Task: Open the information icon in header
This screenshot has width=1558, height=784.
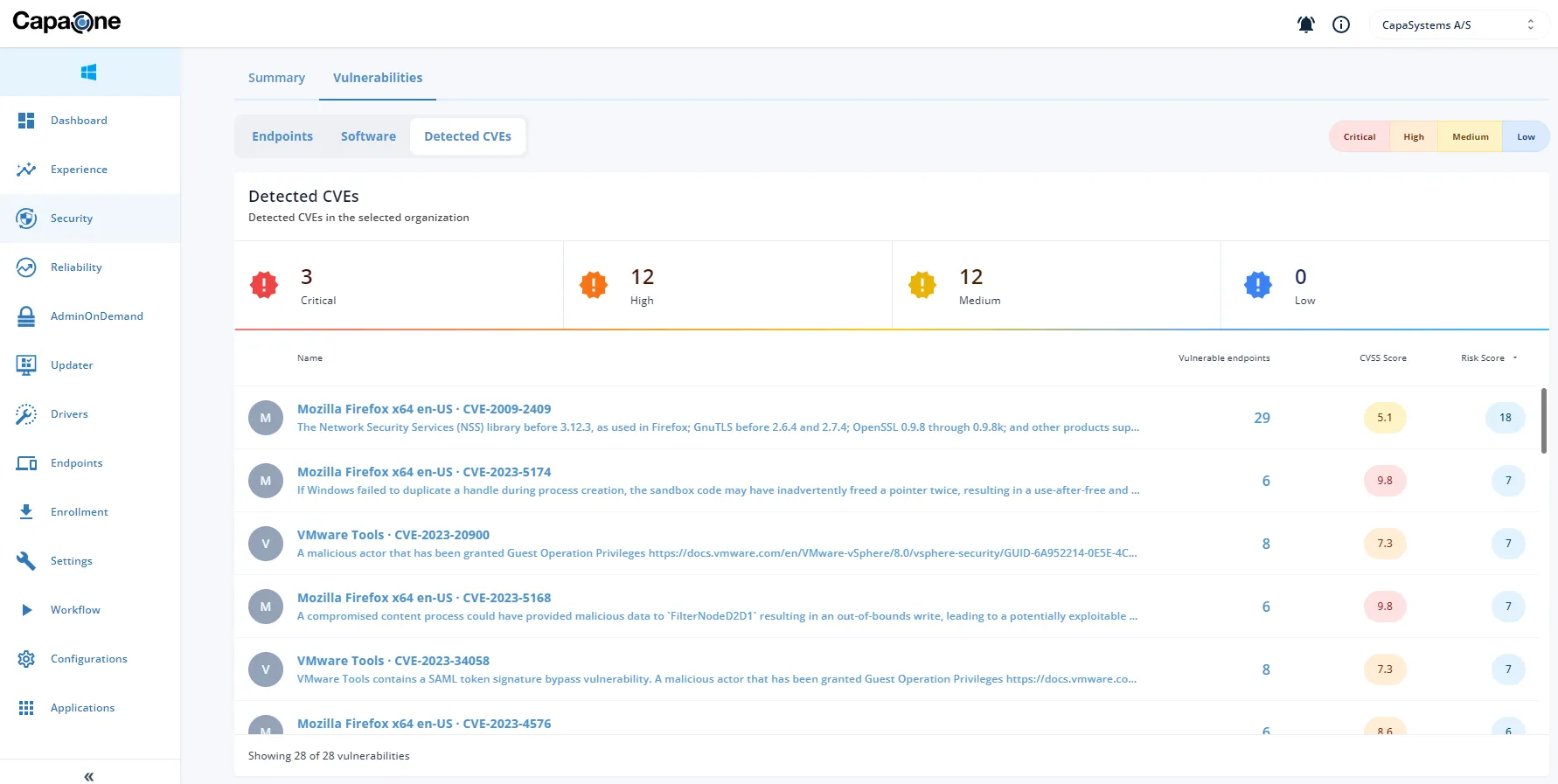Action: [1341, 24]
